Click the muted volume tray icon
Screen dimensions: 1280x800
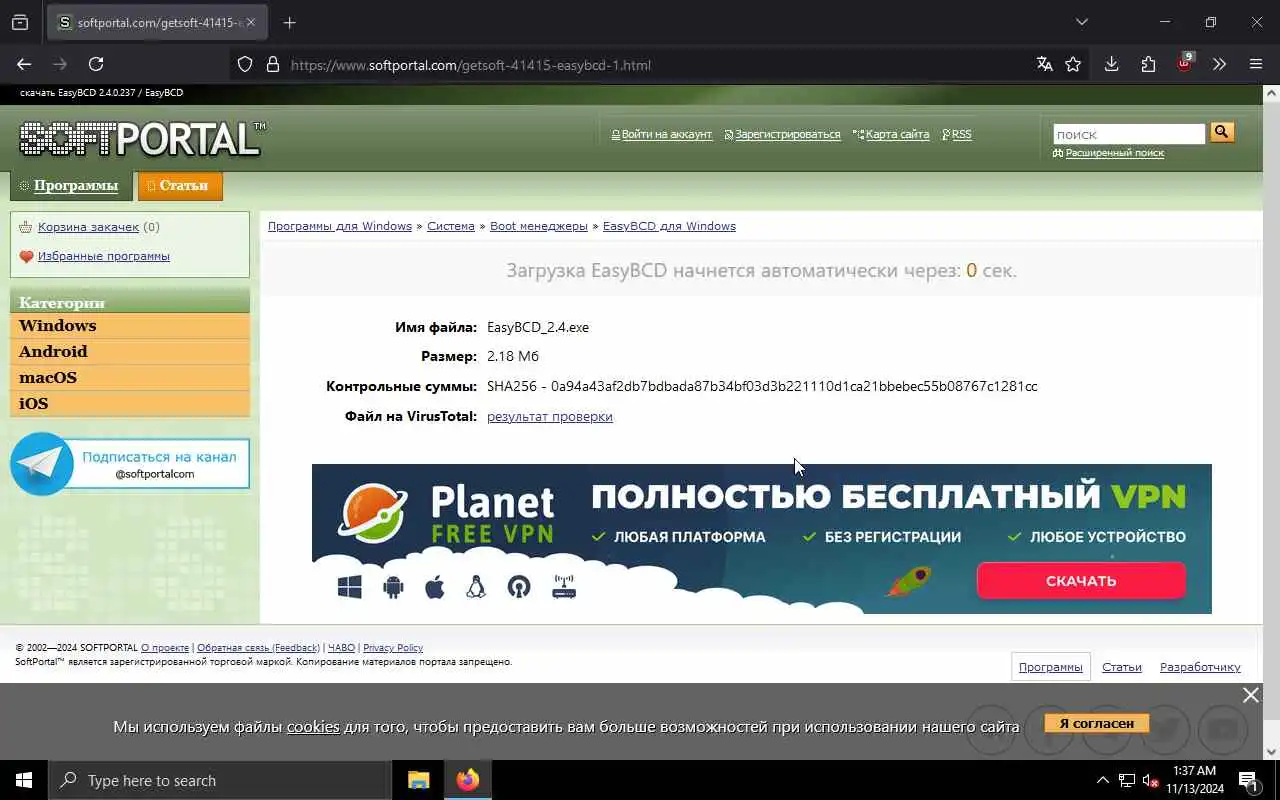[1151, 780]
